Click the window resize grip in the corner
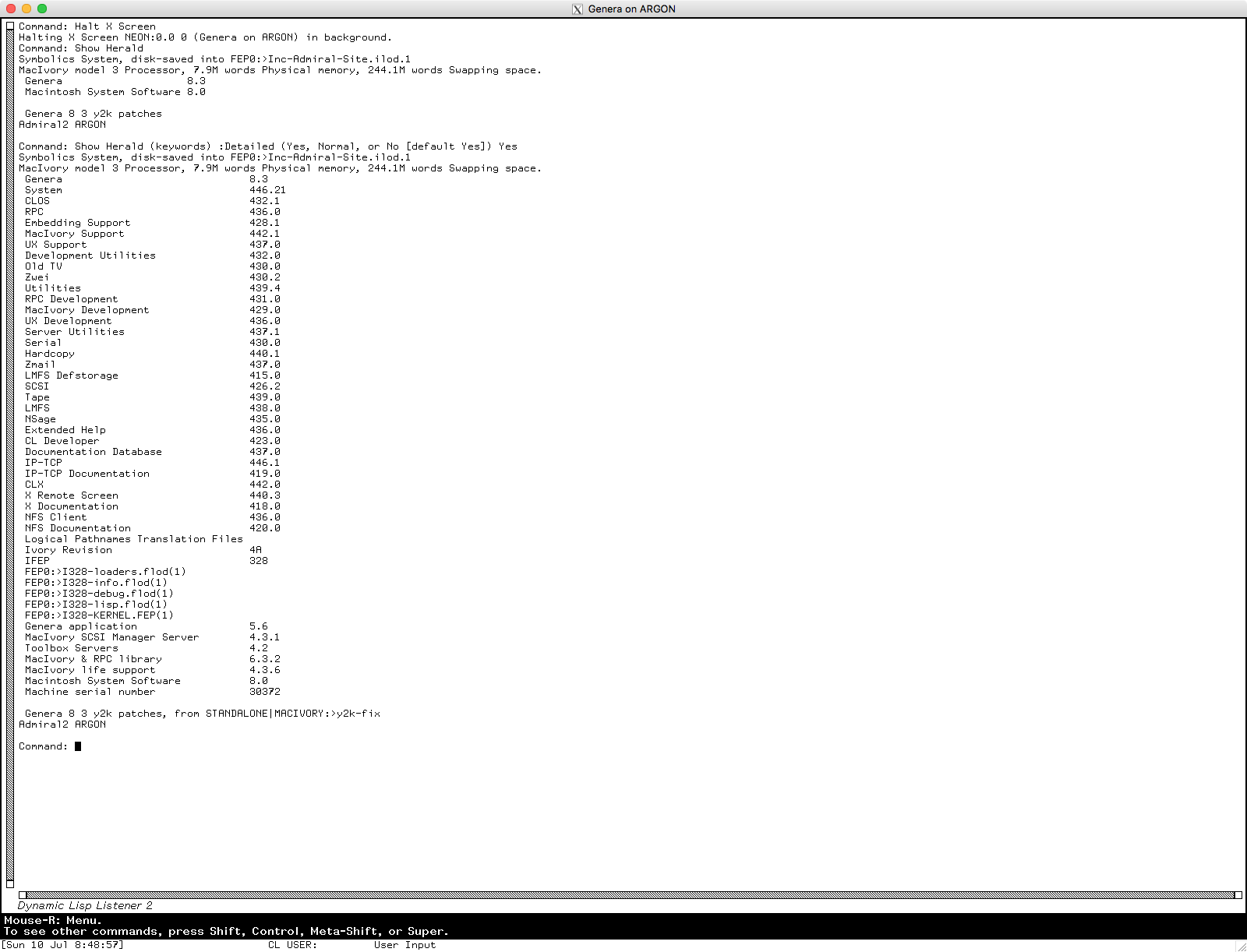The width and height of the screenshot is (1247, 952). (x=1240, y=946)
